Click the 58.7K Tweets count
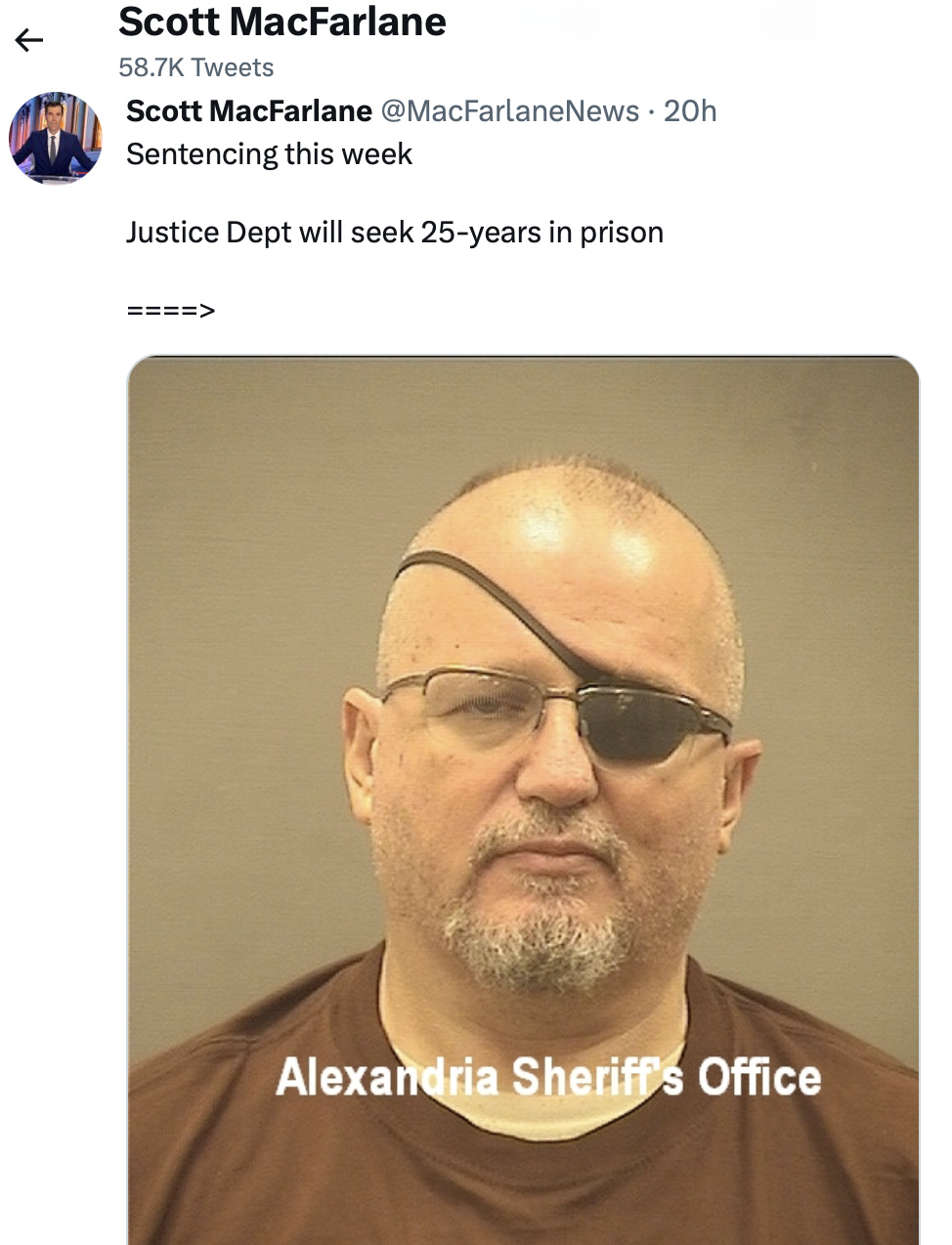This screenshot has height=1245, width=952. click(x=196, y=67)
